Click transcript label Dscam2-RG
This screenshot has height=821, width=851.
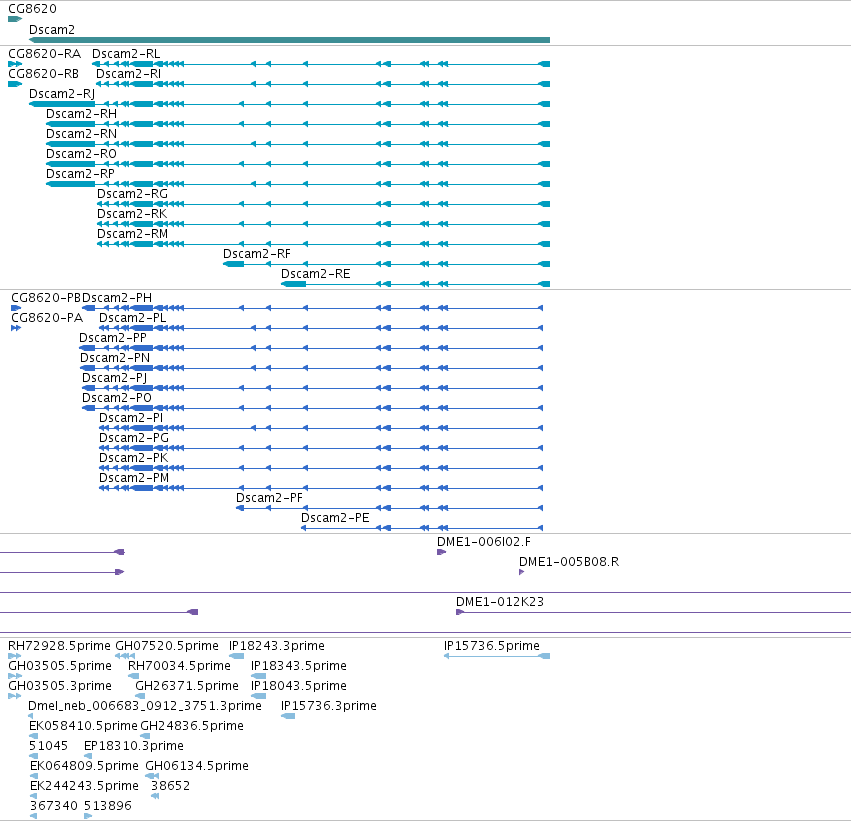tap(132, 194)
